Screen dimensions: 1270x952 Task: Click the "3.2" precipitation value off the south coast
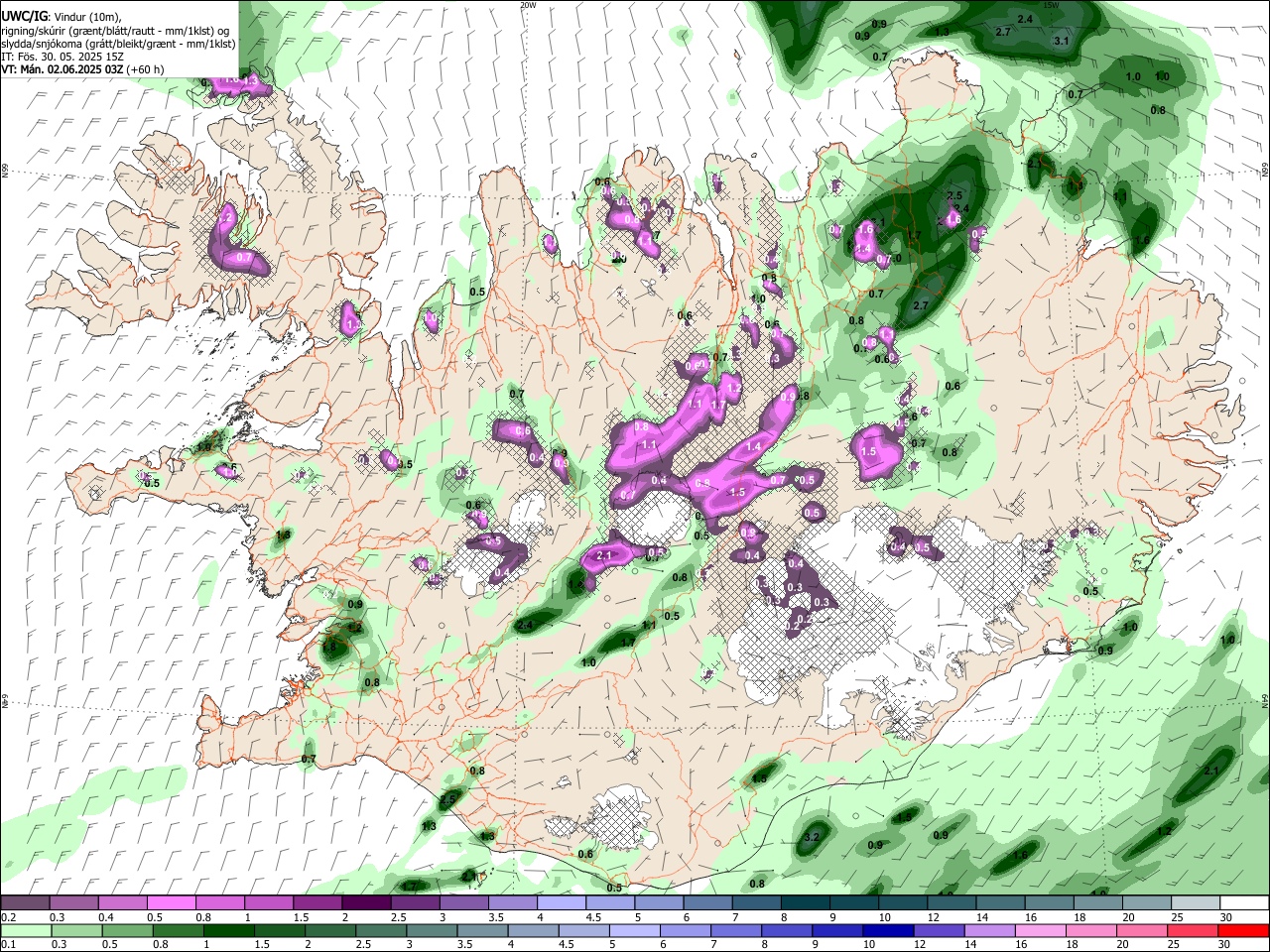click(811, 837)
